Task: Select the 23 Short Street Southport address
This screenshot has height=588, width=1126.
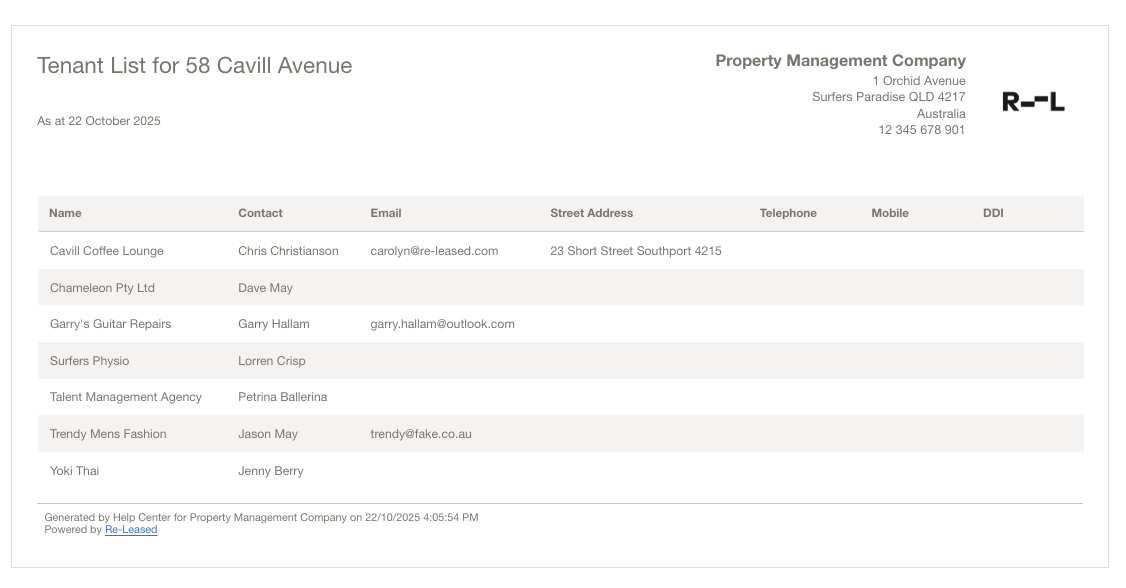Action: (x=635, y=251)
